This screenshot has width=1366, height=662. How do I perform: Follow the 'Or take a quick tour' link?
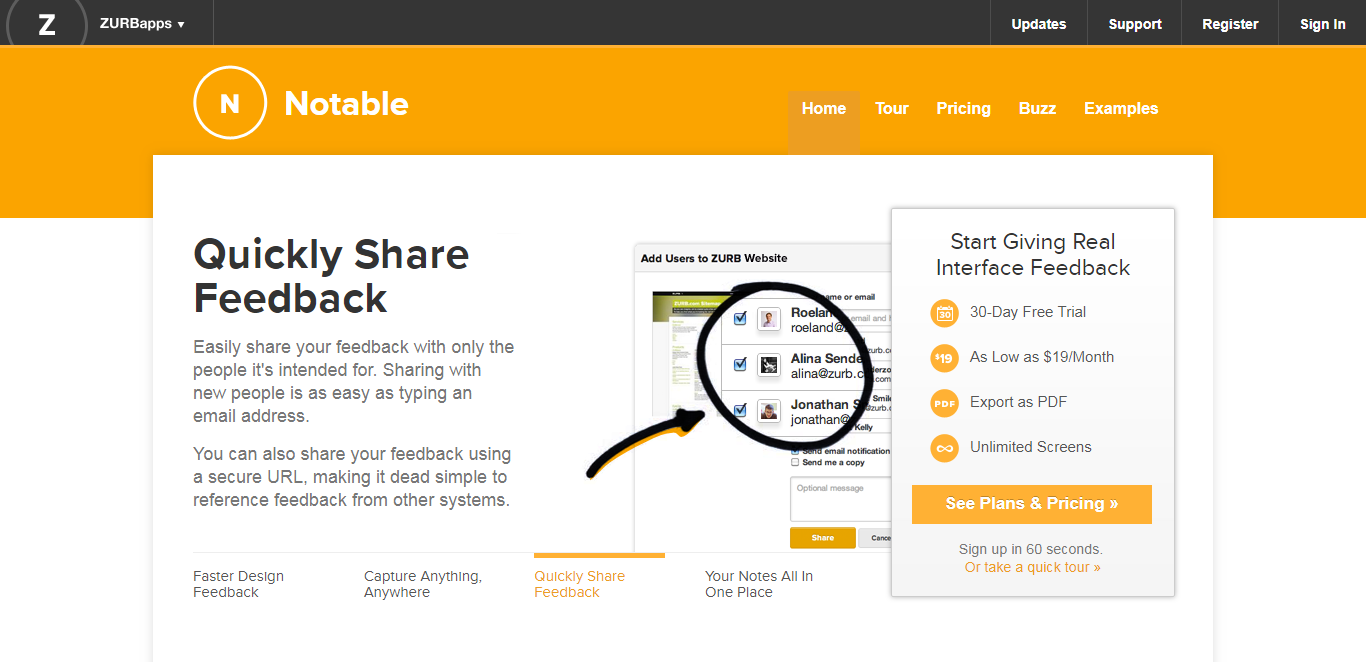coord(1032,567)
